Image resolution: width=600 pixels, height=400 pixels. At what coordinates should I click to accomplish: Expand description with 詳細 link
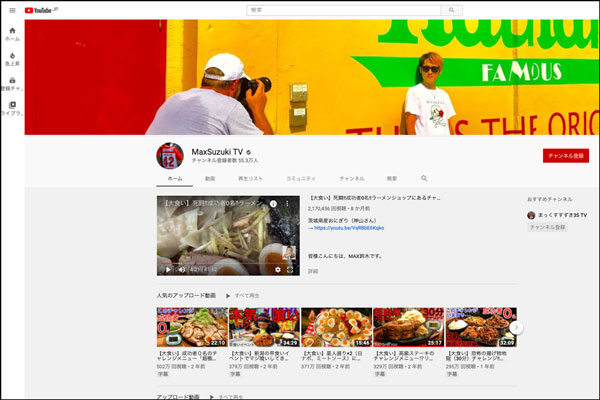point(313,271)
